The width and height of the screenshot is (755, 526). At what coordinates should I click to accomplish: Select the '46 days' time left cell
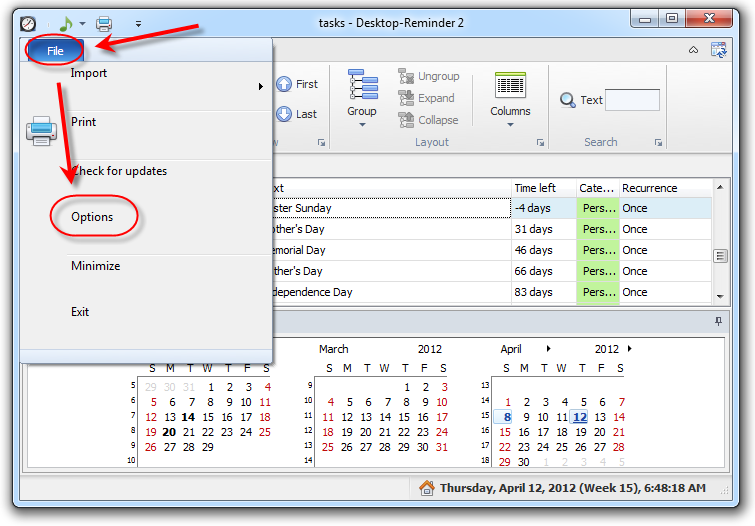click(x=544, y=250)
